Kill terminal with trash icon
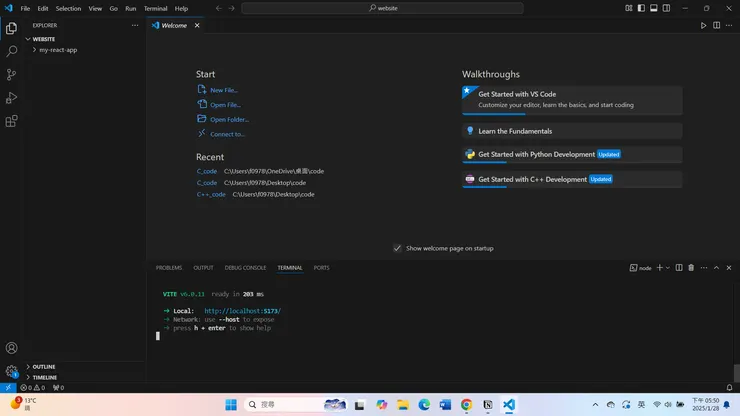The width and height of the screenshot is (740, 416). point(691,268)
